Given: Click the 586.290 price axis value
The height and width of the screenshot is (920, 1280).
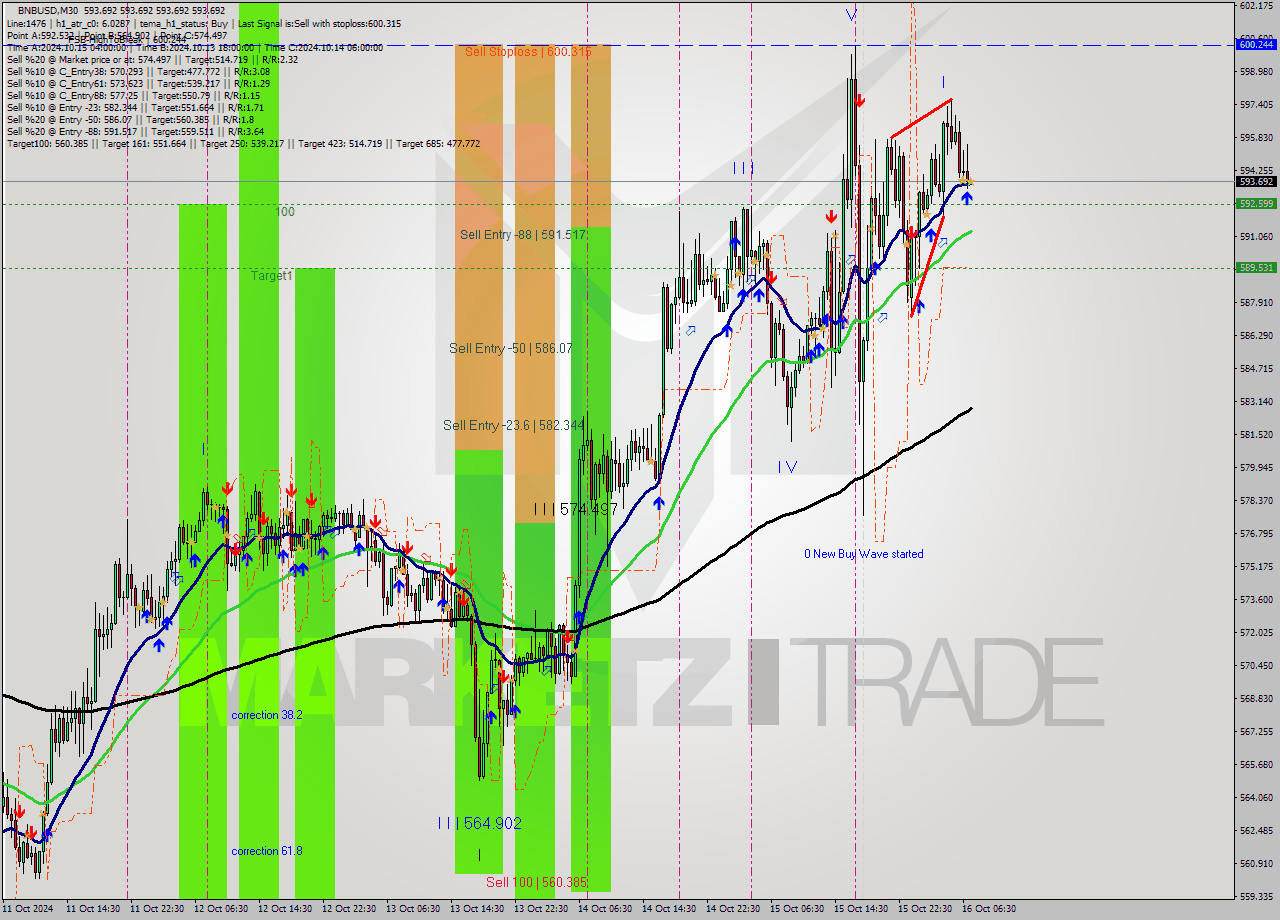Looking at the screenshot, I should pyautogui.click(x=1256, y=335).
